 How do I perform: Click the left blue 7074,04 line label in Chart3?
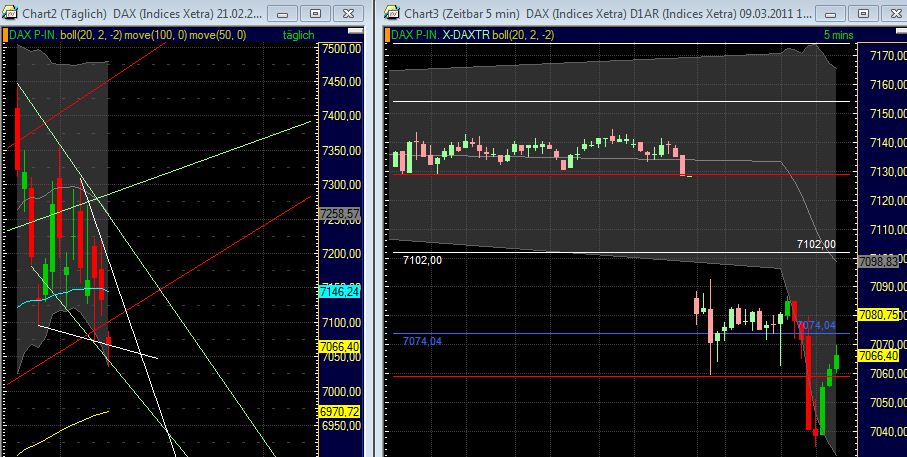[x=422, y=341]
